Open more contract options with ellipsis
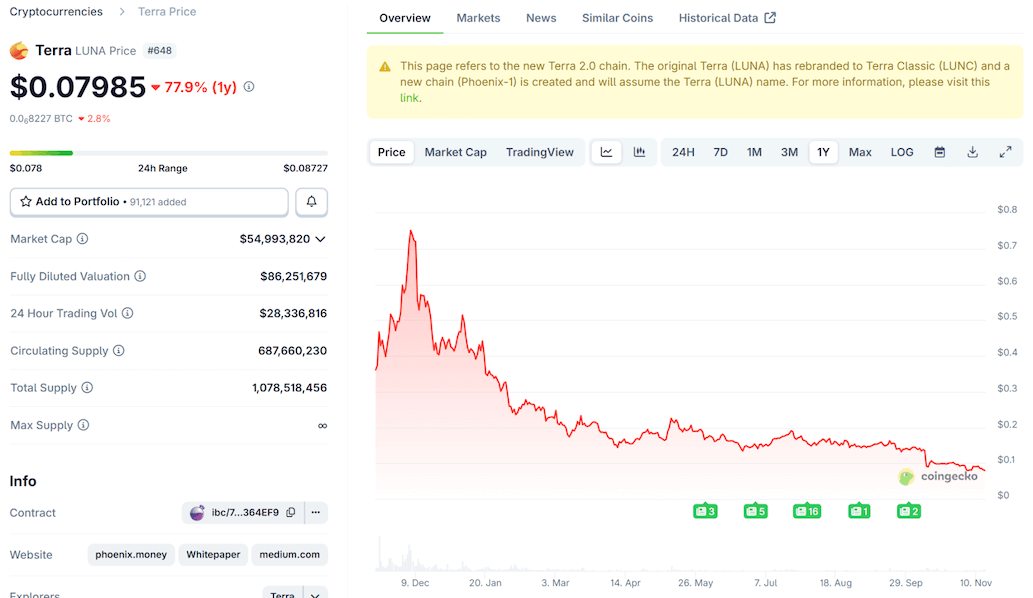This screenshot has height=598, width=1033. 315,512
